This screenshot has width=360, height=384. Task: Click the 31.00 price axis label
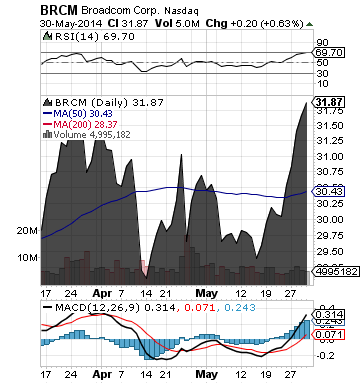click(330, 156)
